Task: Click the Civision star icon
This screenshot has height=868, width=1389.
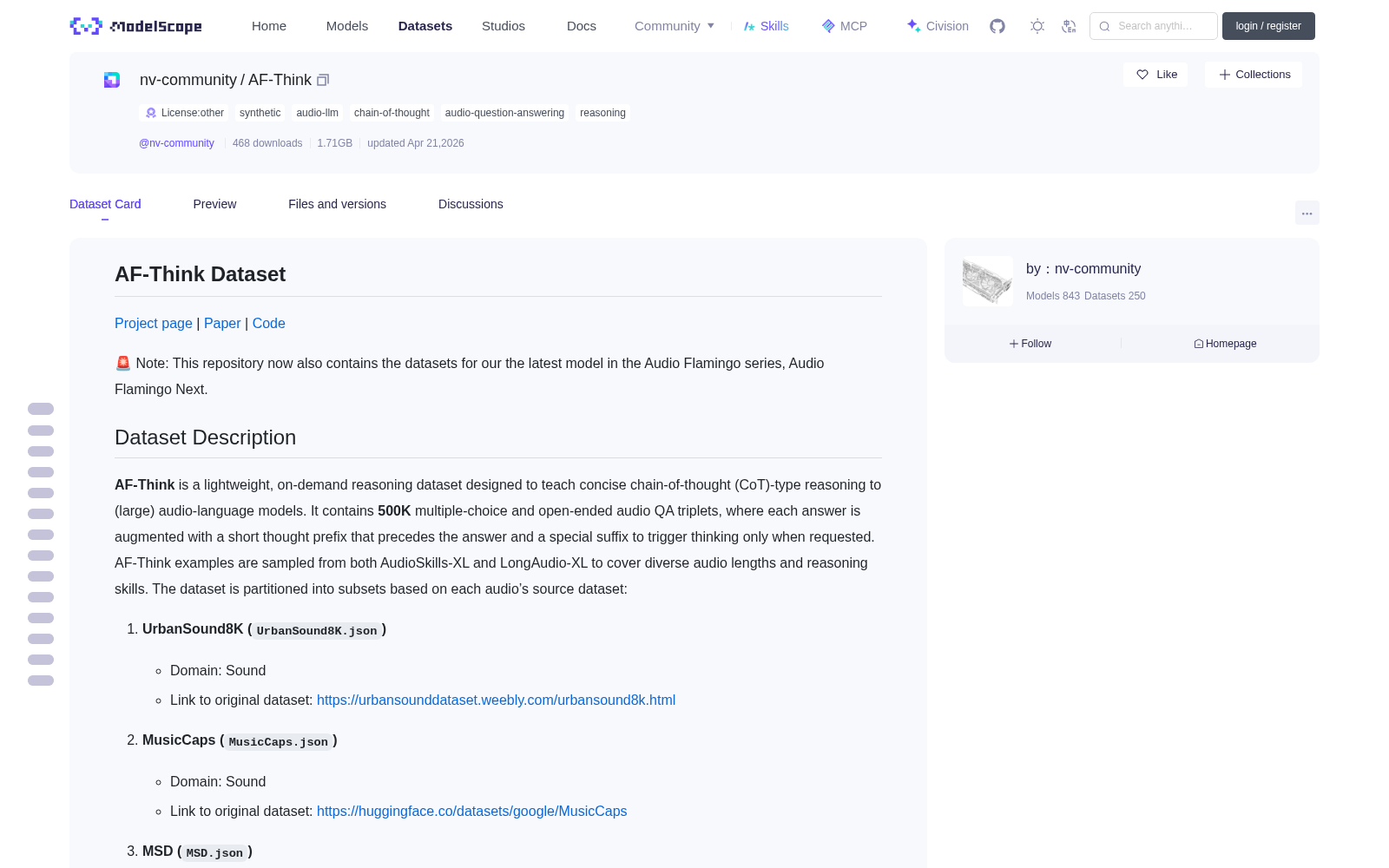Action: pyautogui.click(x=913, y=26)
